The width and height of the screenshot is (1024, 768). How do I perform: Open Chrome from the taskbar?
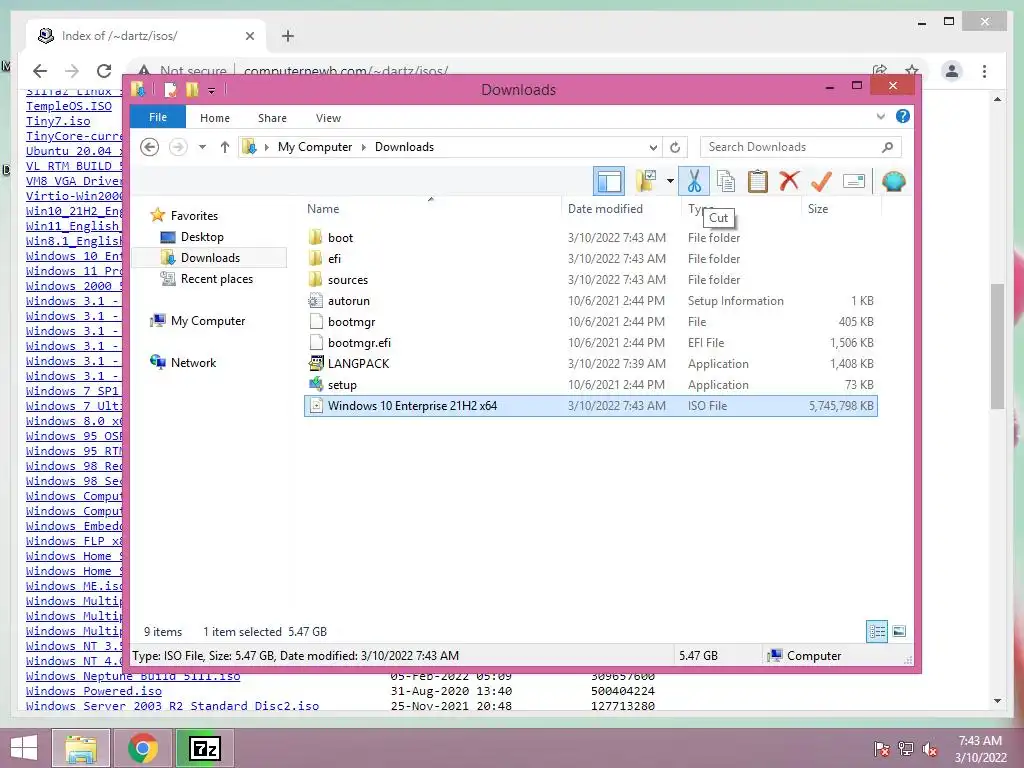[142, 748]
